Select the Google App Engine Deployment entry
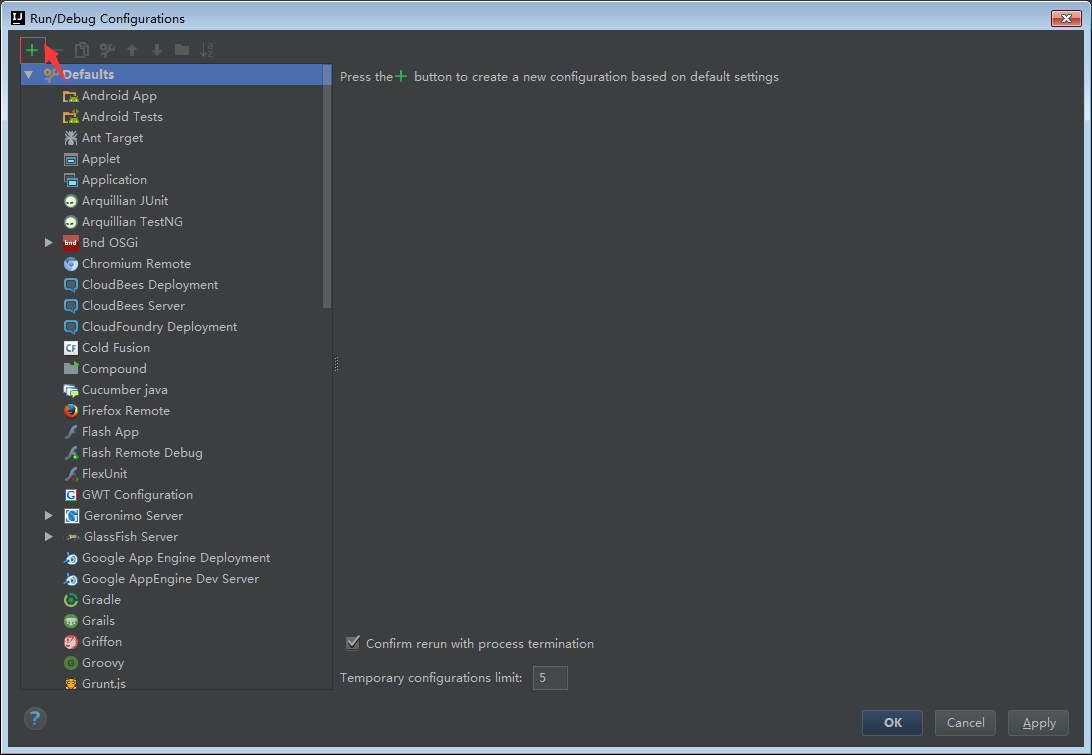 tap(176, 558)
